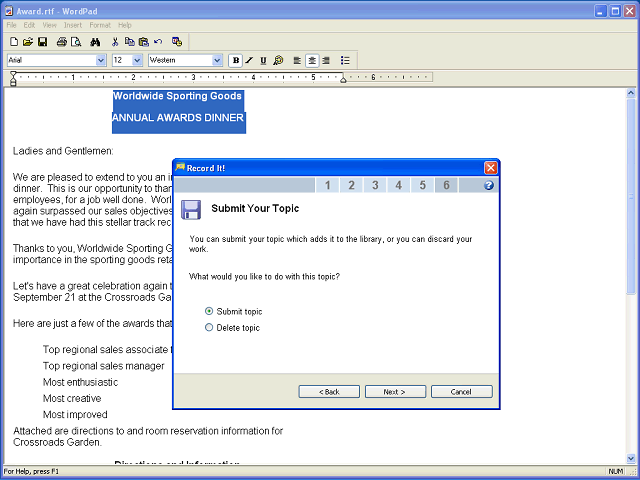
Task: Align text left
Action: [297, 60]
